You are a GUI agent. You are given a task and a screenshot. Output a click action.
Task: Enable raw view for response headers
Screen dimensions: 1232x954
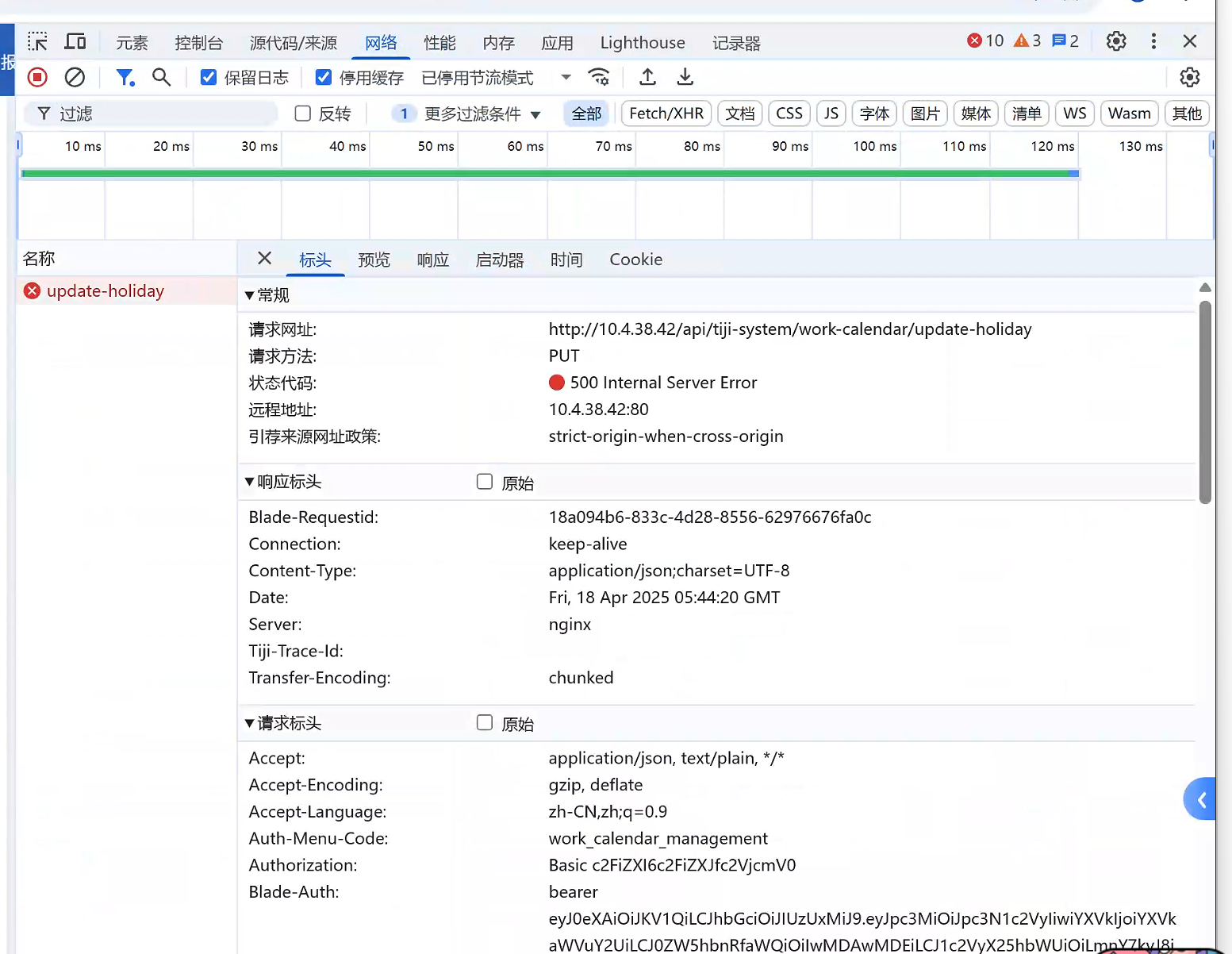coord(485,482)
